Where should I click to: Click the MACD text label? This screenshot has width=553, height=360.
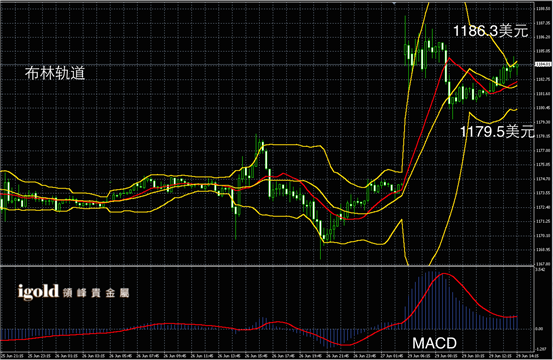coord(434,343)
